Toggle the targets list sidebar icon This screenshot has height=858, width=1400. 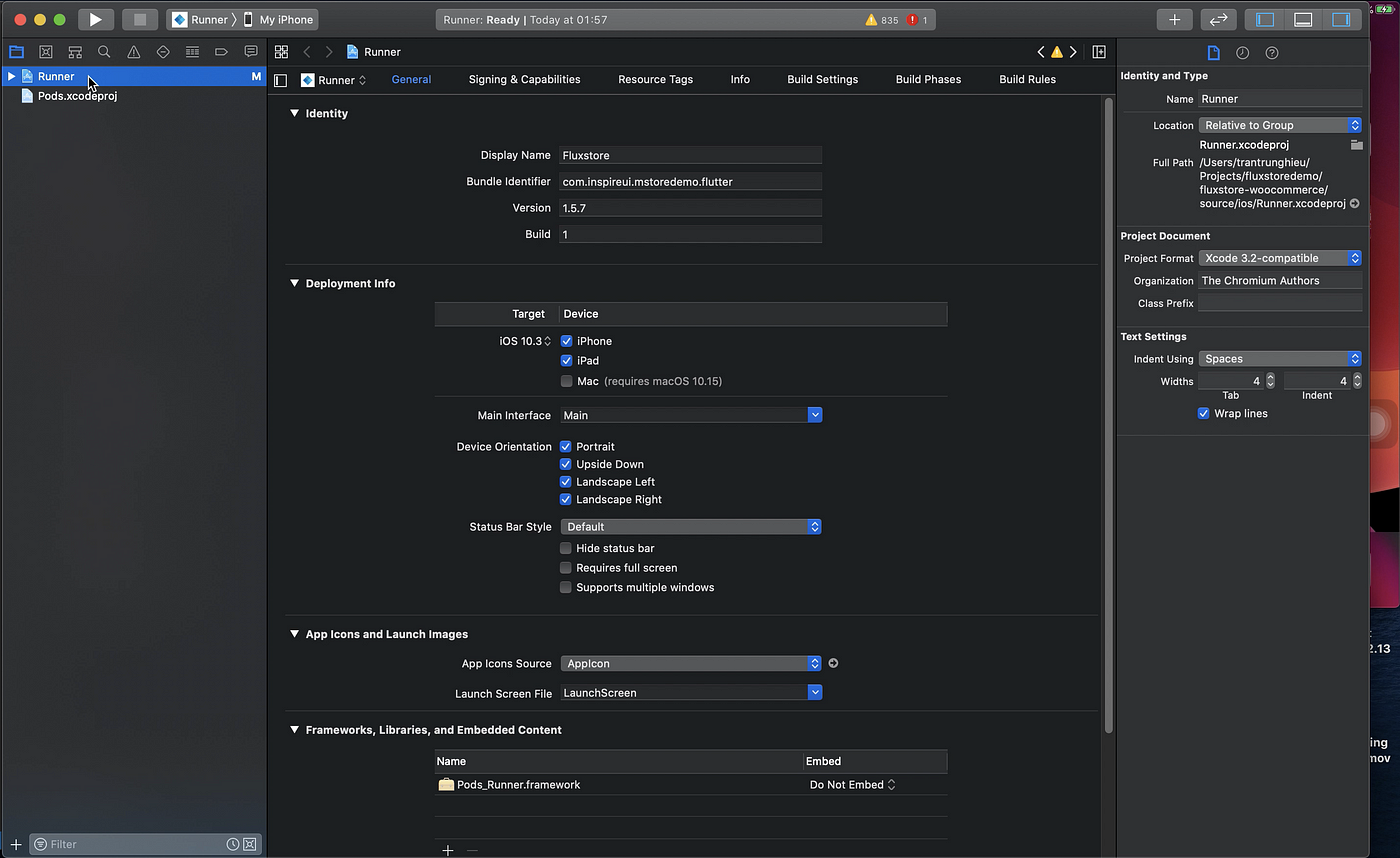(281, 80)
